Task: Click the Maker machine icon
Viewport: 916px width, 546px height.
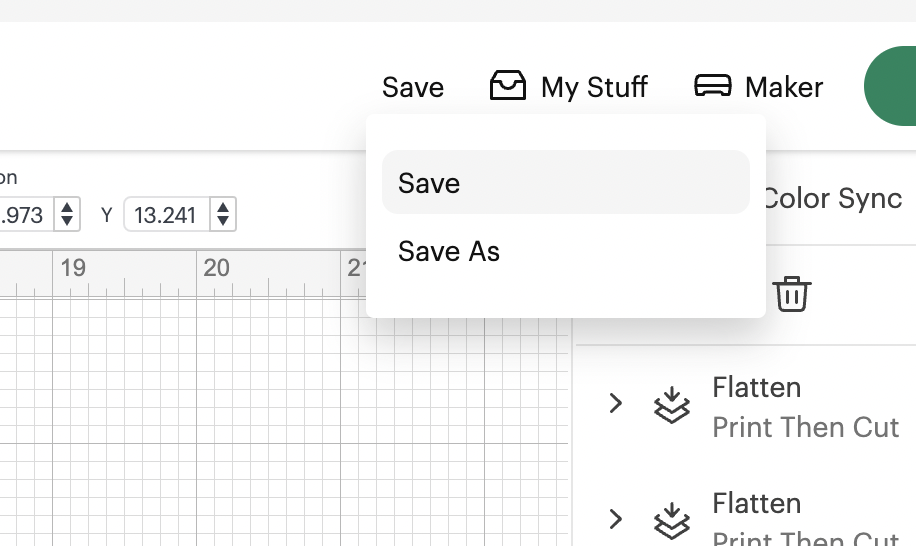Action: click(x=712, y=87)
